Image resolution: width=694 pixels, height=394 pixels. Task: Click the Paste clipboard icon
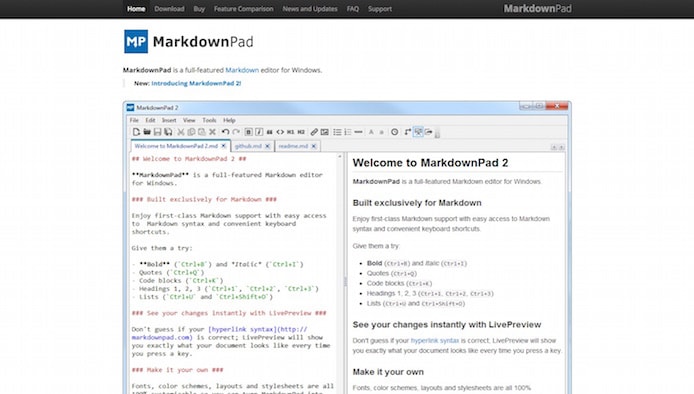(202, 132)
